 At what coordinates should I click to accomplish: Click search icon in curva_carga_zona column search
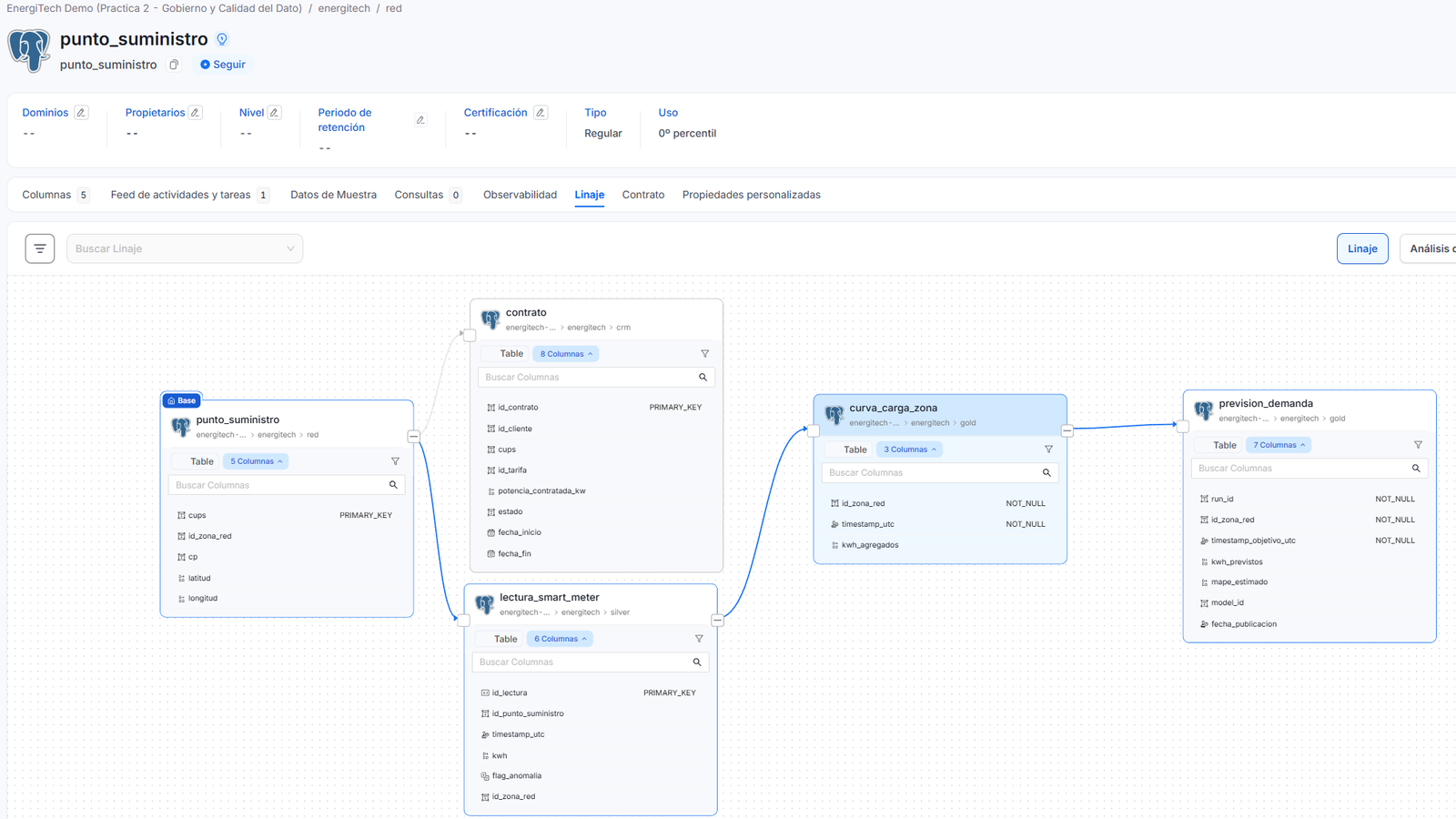[1046, 472]
